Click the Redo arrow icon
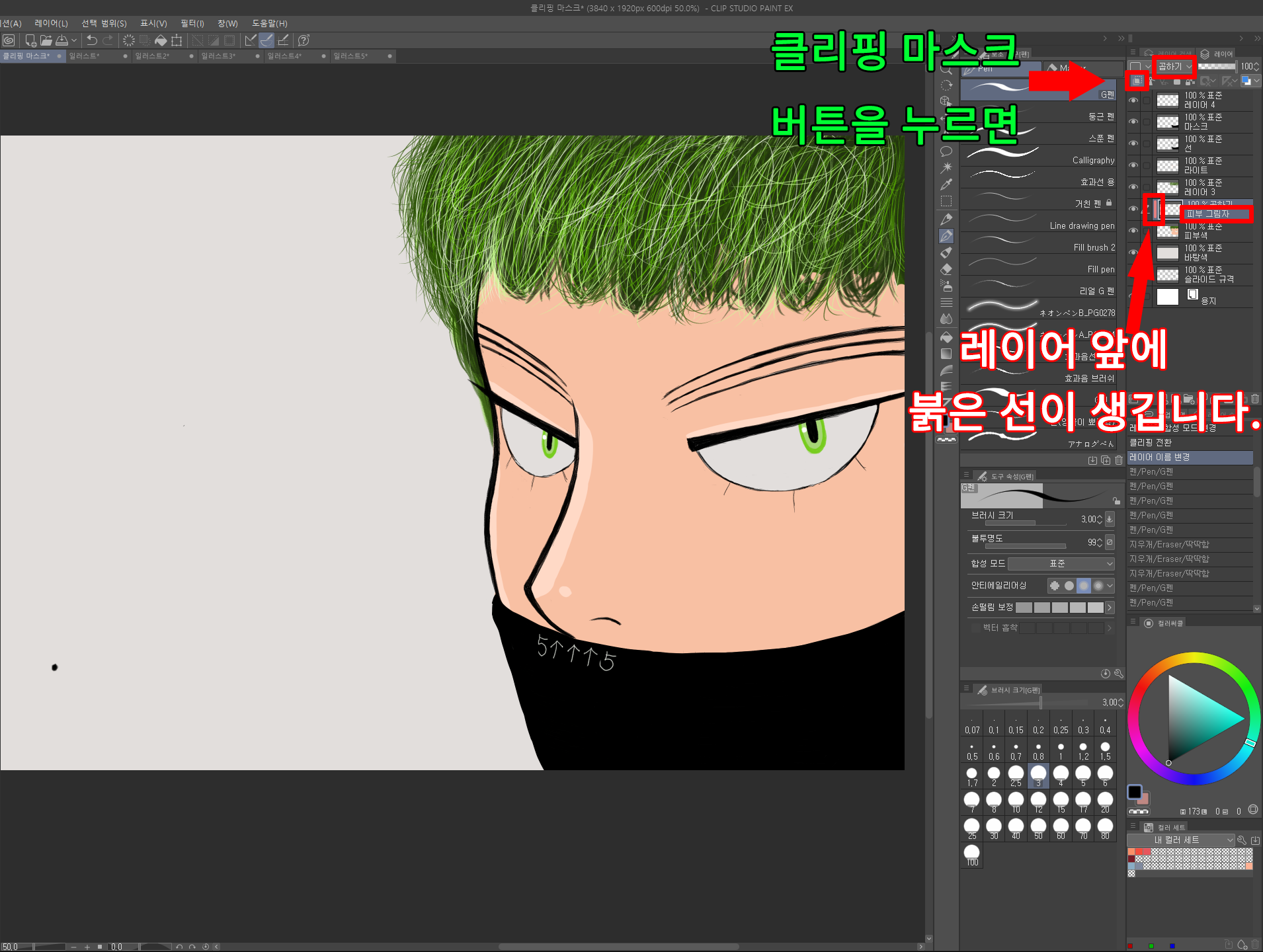The image size is (1263, 952). [x=108, y=40]
